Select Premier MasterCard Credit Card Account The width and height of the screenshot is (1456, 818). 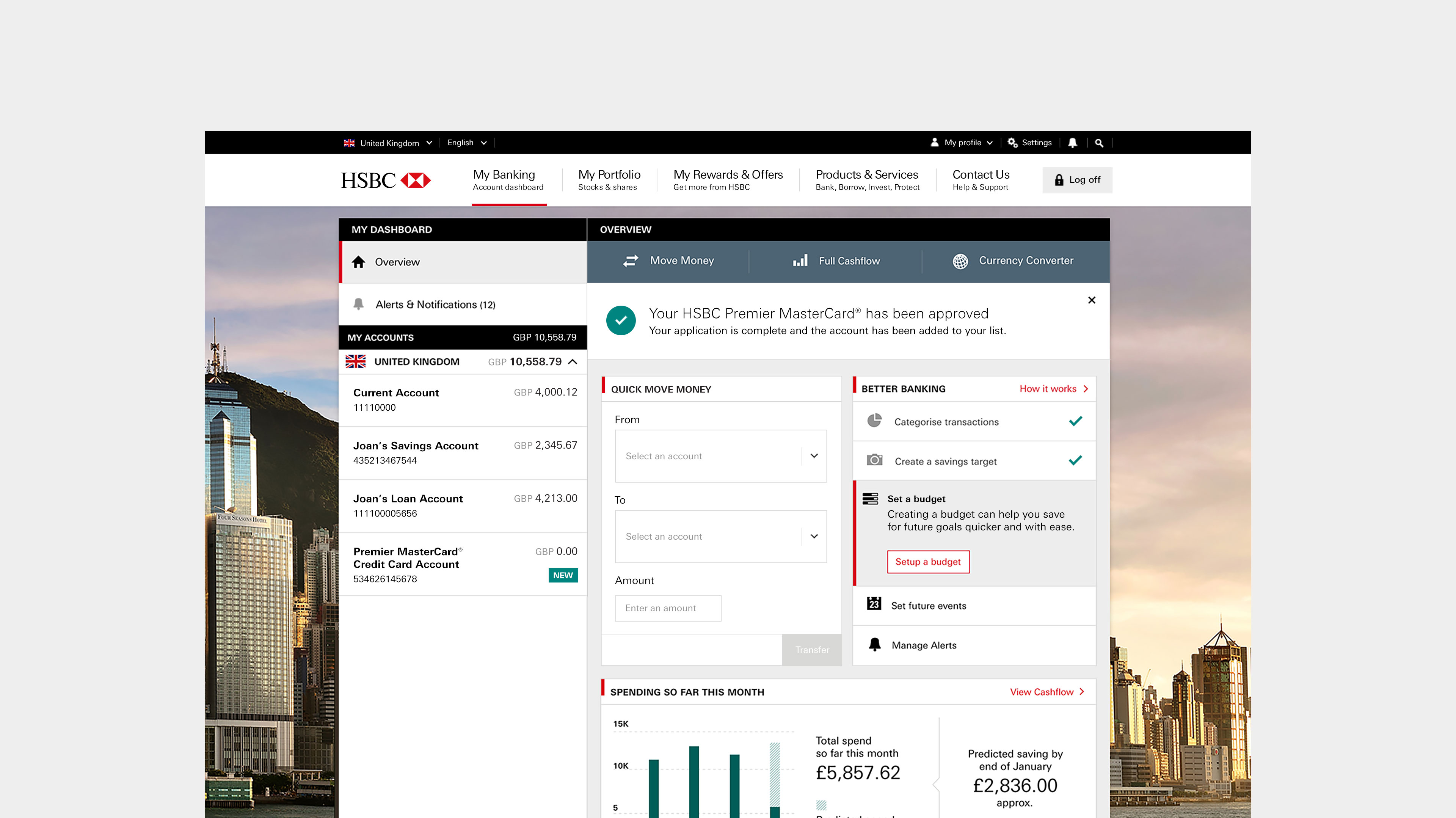click(x=463, y=564)
